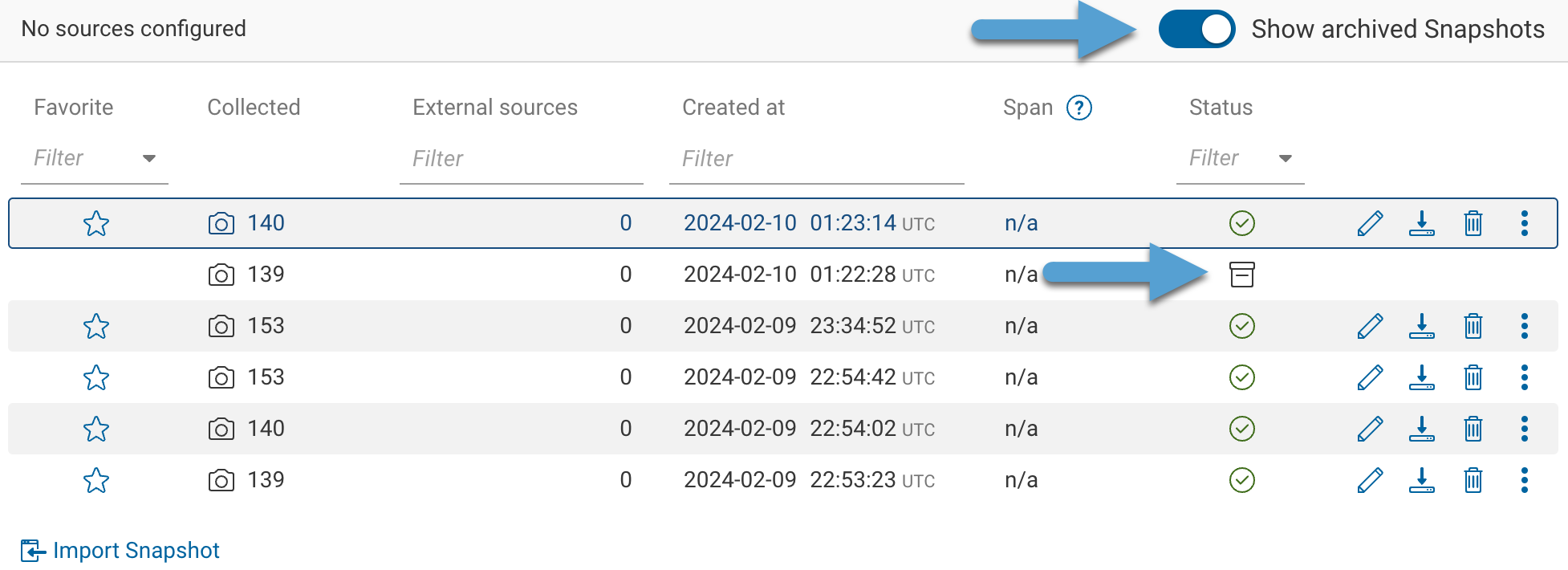Delete the snapshot created at 22:53:23
The width and height of the screenshot is (1568, 570).
pos(1473,480)
